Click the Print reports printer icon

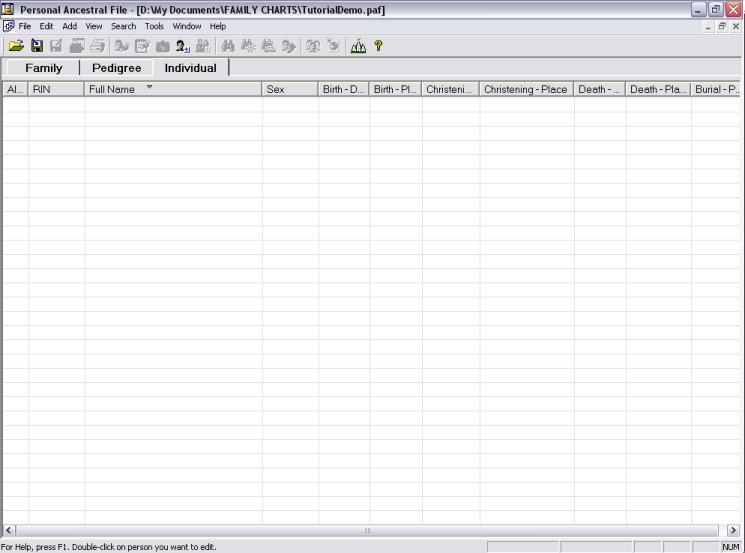[97, 46]
